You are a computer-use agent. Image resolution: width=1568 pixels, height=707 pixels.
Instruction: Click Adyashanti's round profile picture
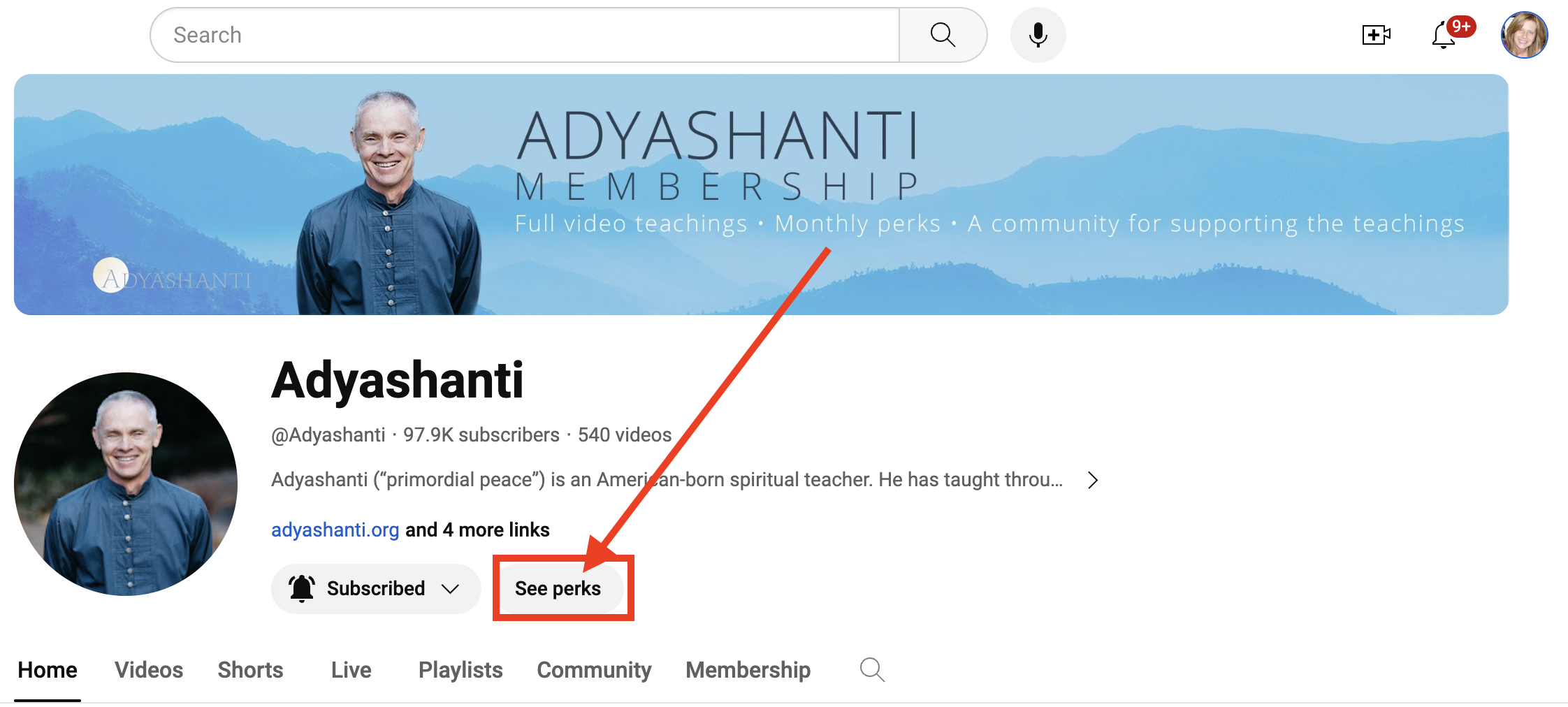pos(126,483)
